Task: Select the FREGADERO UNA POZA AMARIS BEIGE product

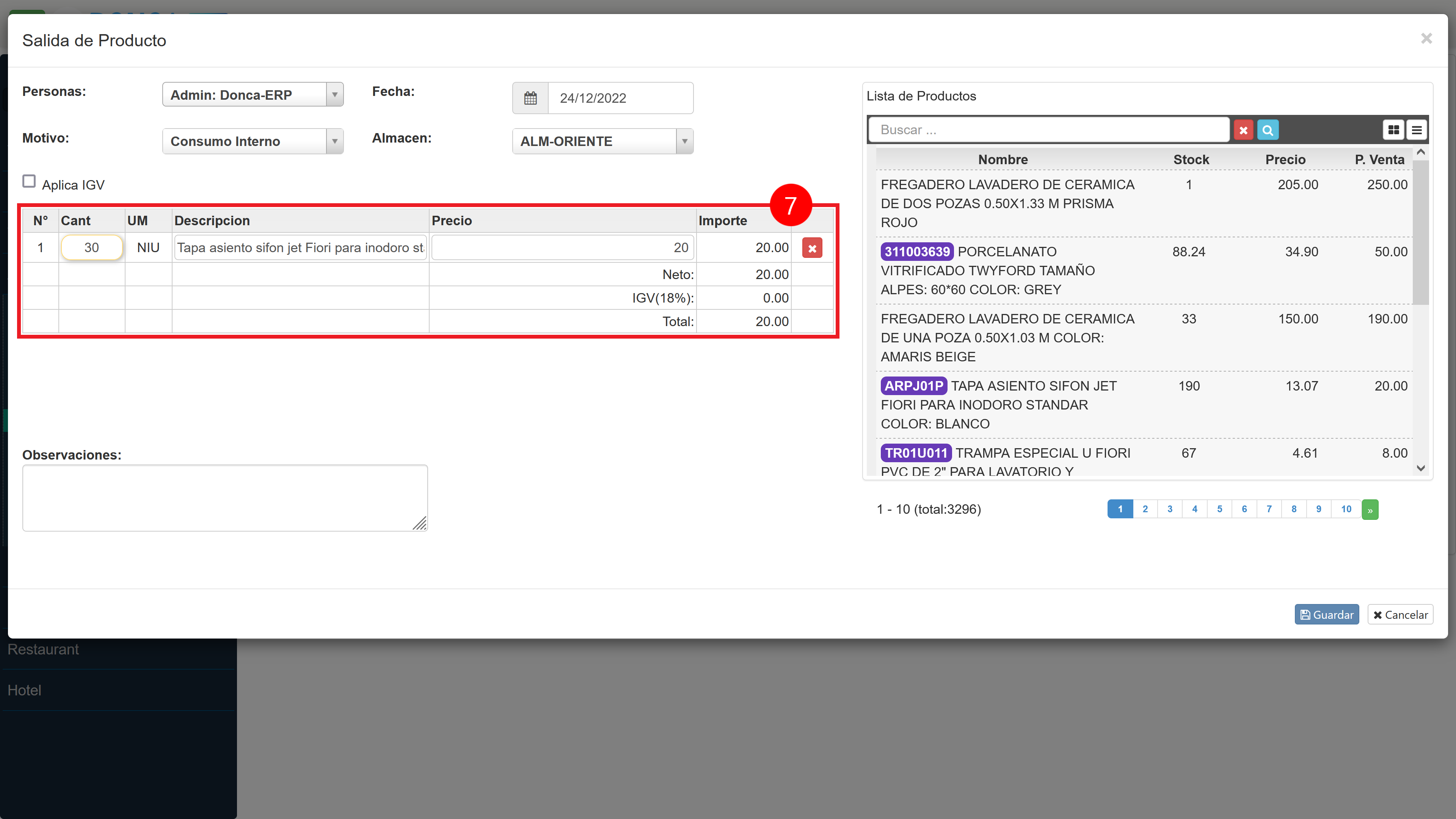Action: (1144, 338)
